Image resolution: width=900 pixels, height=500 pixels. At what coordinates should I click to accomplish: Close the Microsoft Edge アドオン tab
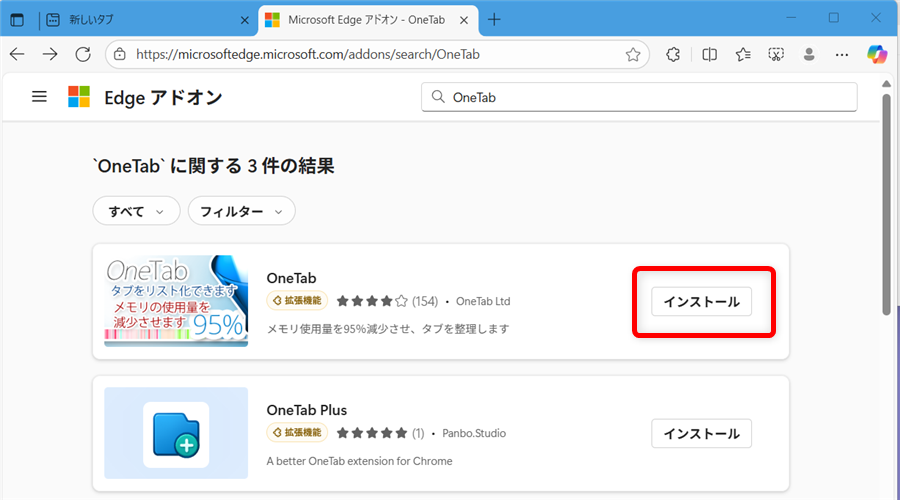coord(464,20)
